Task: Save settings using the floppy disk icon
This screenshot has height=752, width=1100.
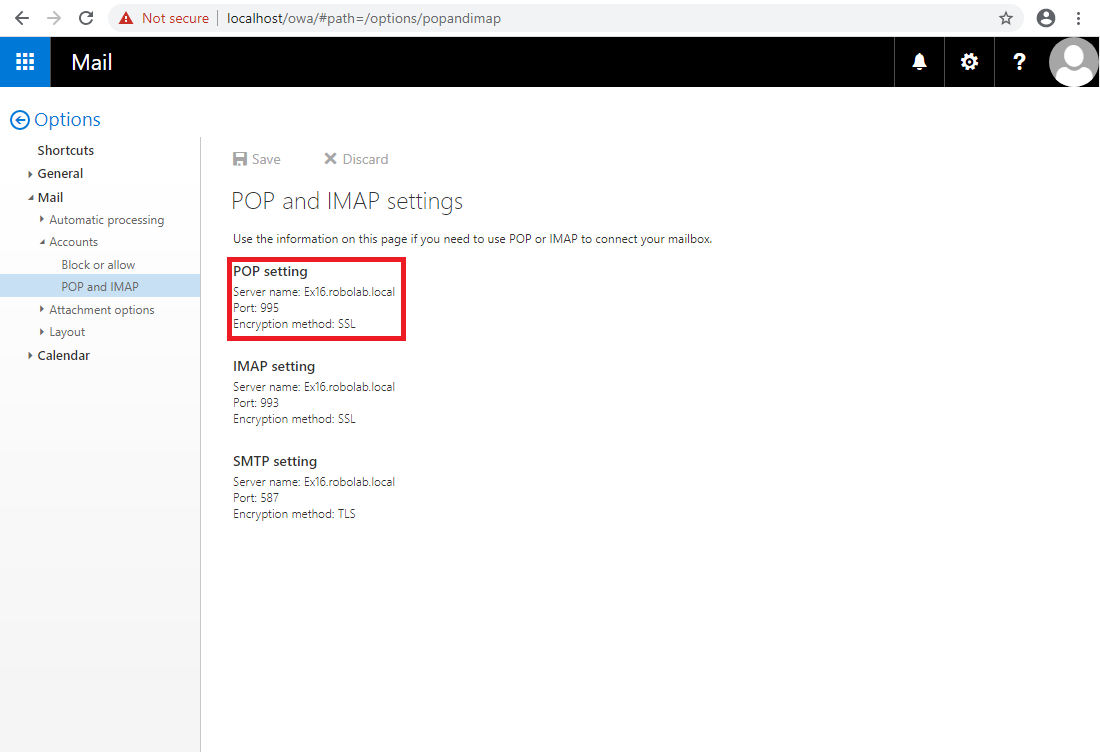Action: 241,158
